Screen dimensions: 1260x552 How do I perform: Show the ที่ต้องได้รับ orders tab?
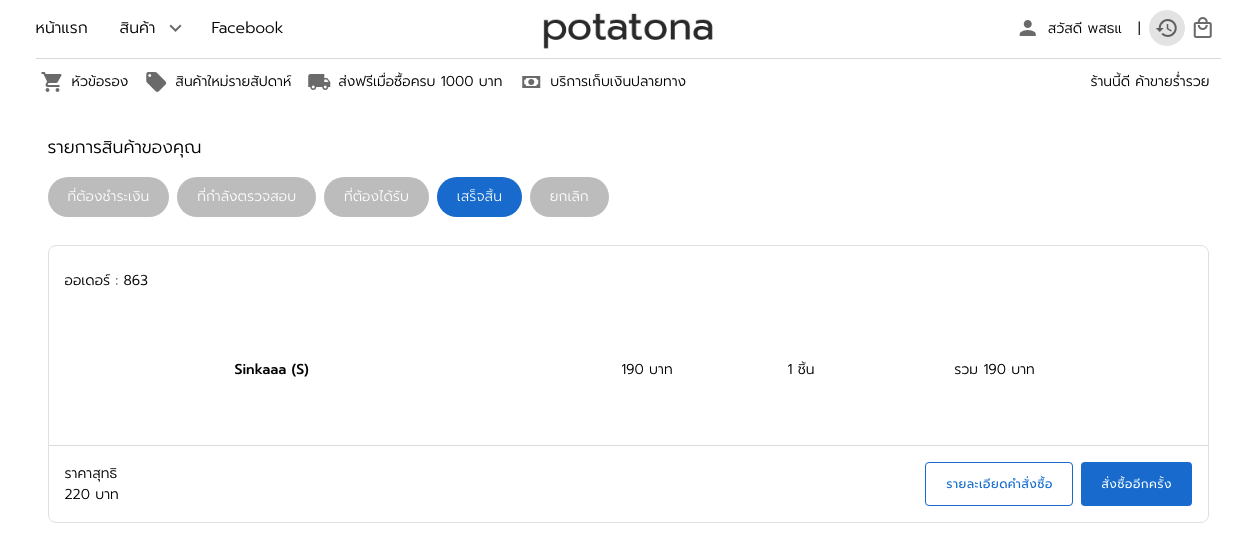coord(376,197)
